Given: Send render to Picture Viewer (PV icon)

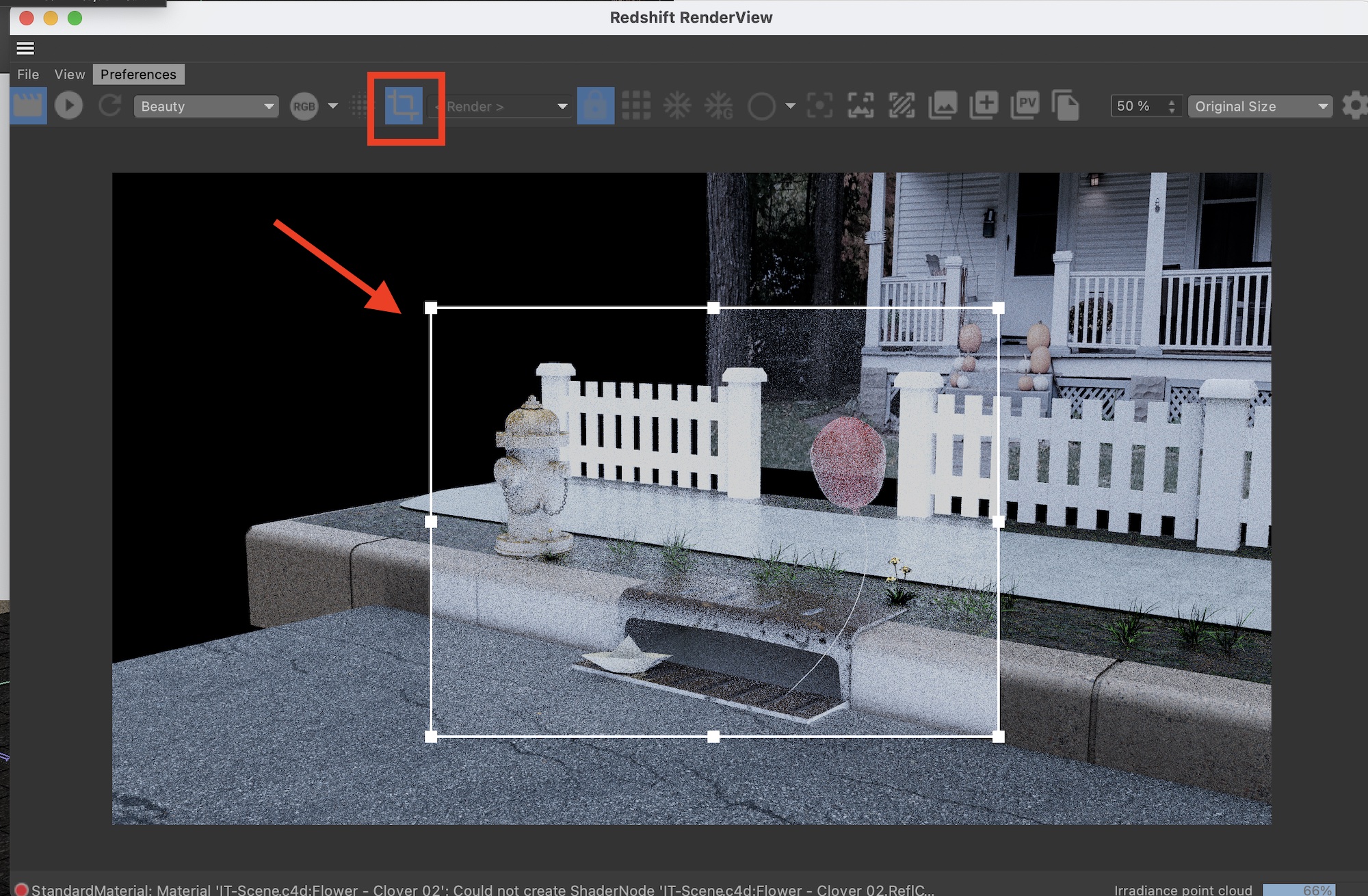Looking at the screenshot, I should [x=1025, y=106].
